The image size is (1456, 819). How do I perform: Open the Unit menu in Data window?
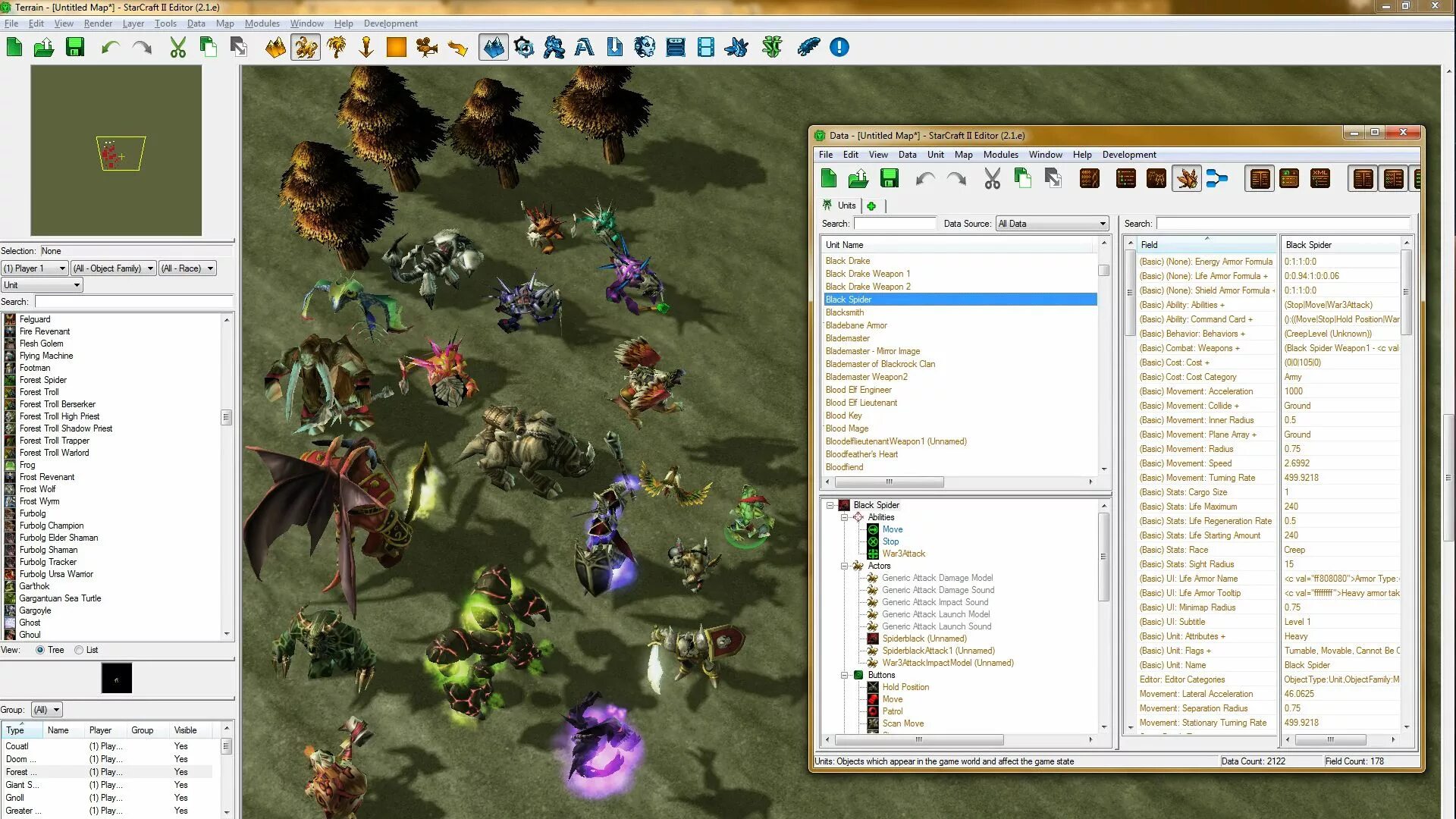pyautogui.click(x=936, y=155)
